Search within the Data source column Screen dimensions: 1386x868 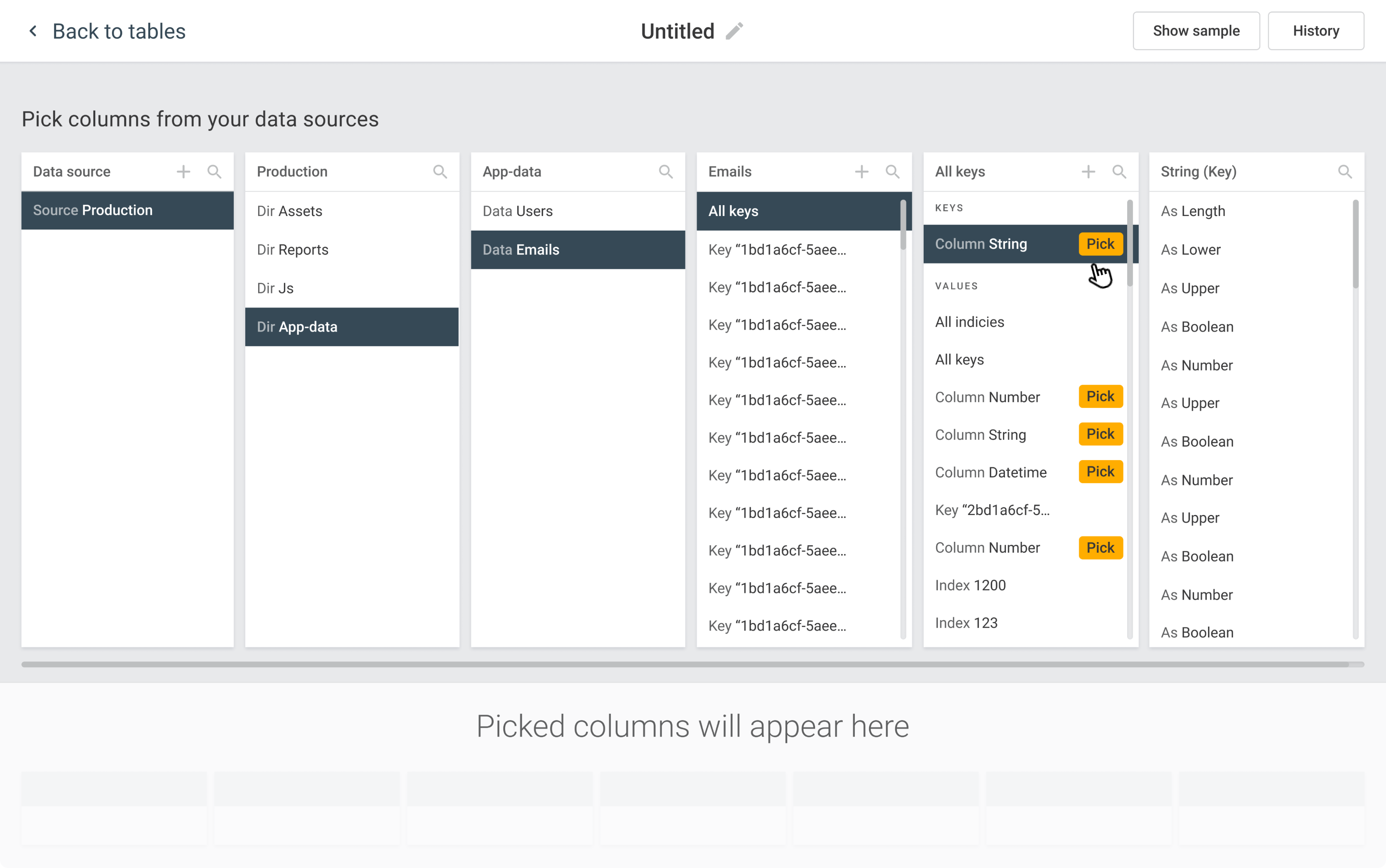click(214, 172)
